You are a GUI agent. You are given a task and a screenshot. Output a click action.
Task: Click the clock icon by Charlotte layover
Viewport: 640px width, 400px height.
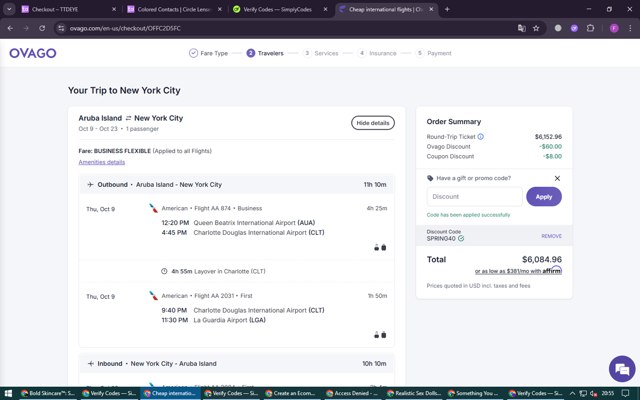click(164, 271)
